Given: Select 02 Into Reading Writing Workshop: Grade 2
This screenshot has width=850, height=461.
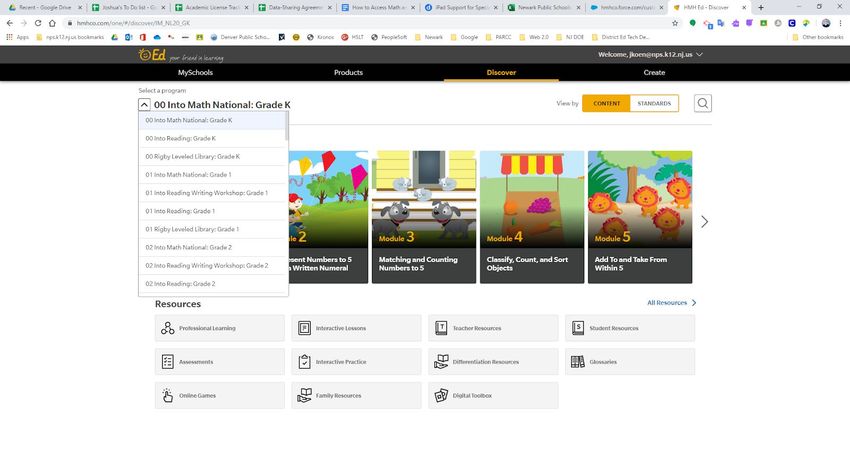Looking at the screenshot, I should (212, 266).
